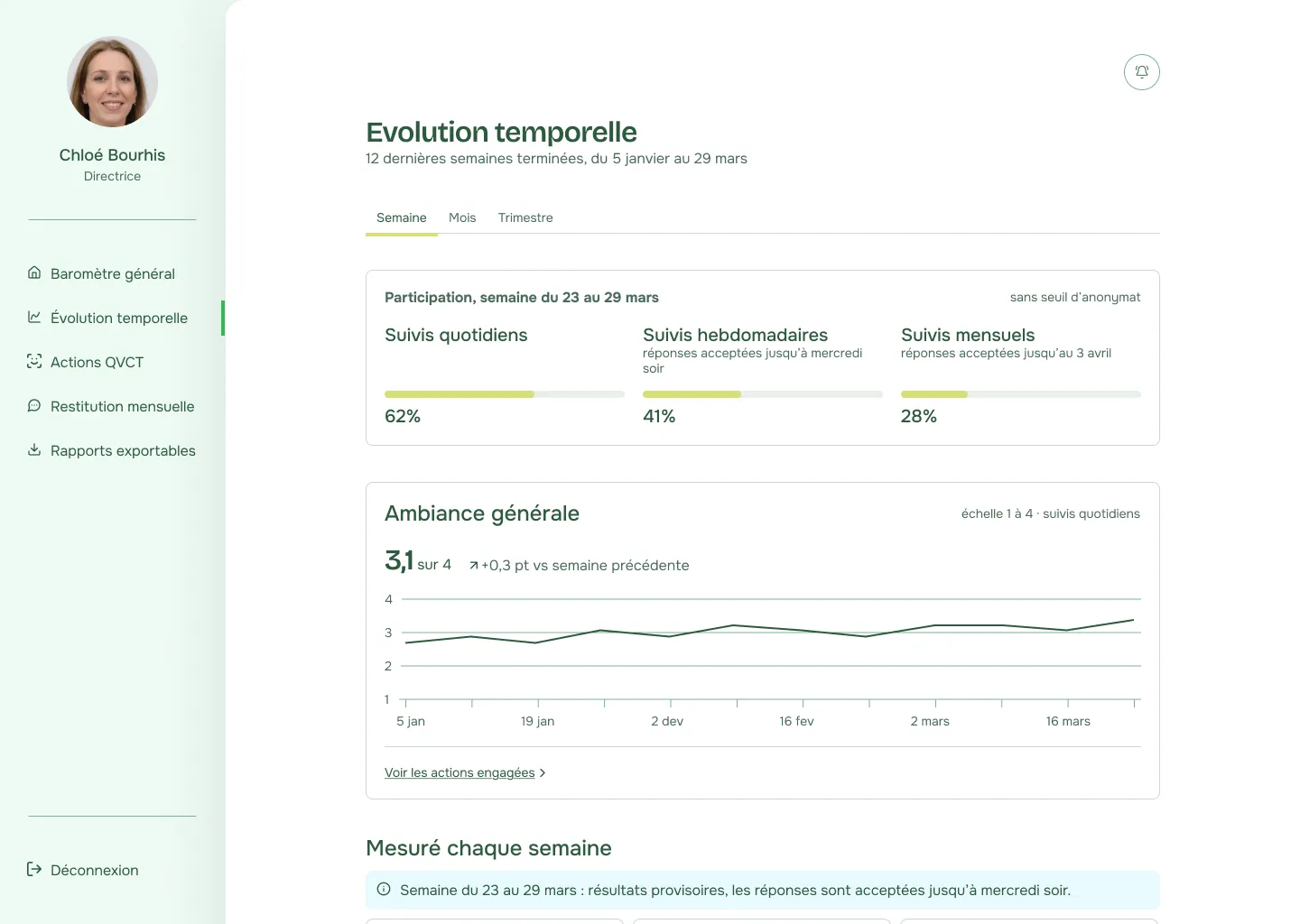
Task: Click the 'échelle 1 à 4 · suivis quotidiens' note
Action: [1051, 513]
